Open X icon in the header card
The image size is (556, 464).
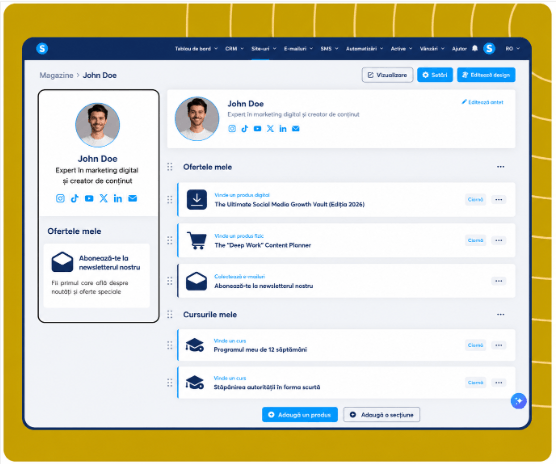click(270, 129)
